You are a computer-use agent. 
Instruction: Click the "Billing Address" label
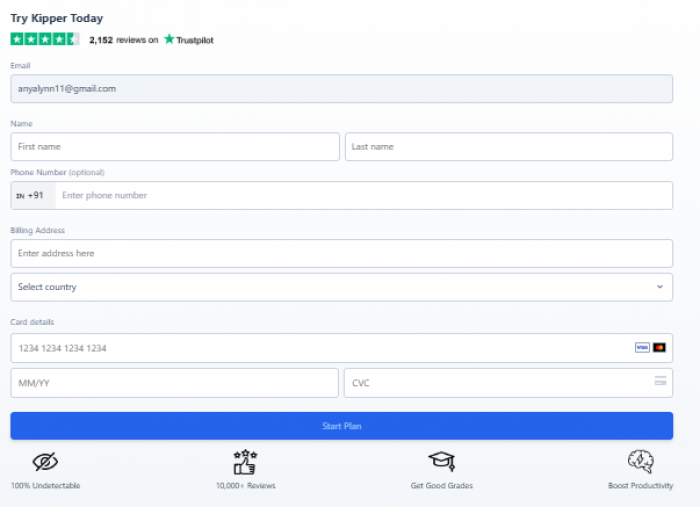(38, 230)
